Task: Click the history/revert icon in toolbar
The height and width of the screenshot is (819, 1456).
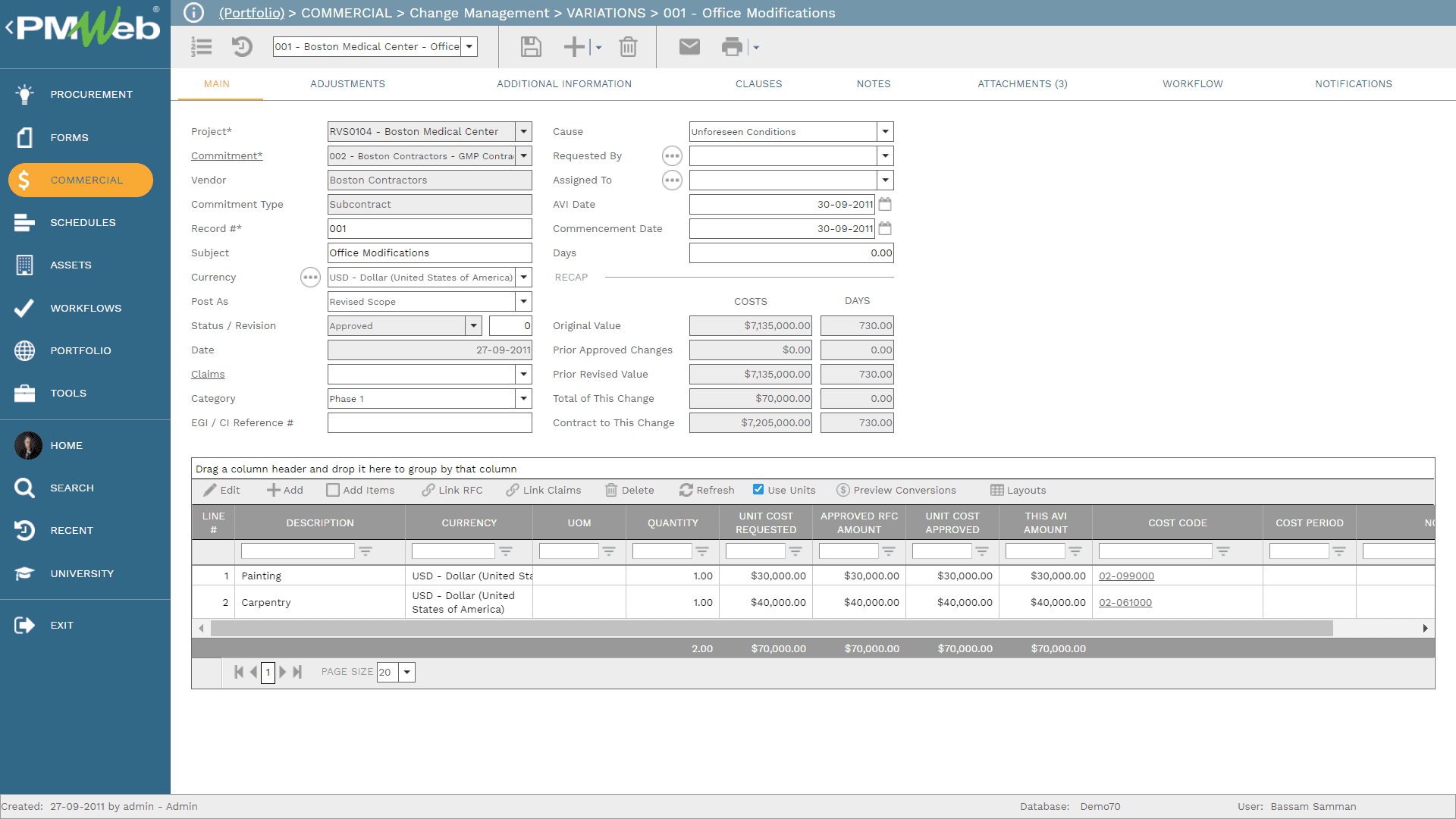Action: pos(242,47)
